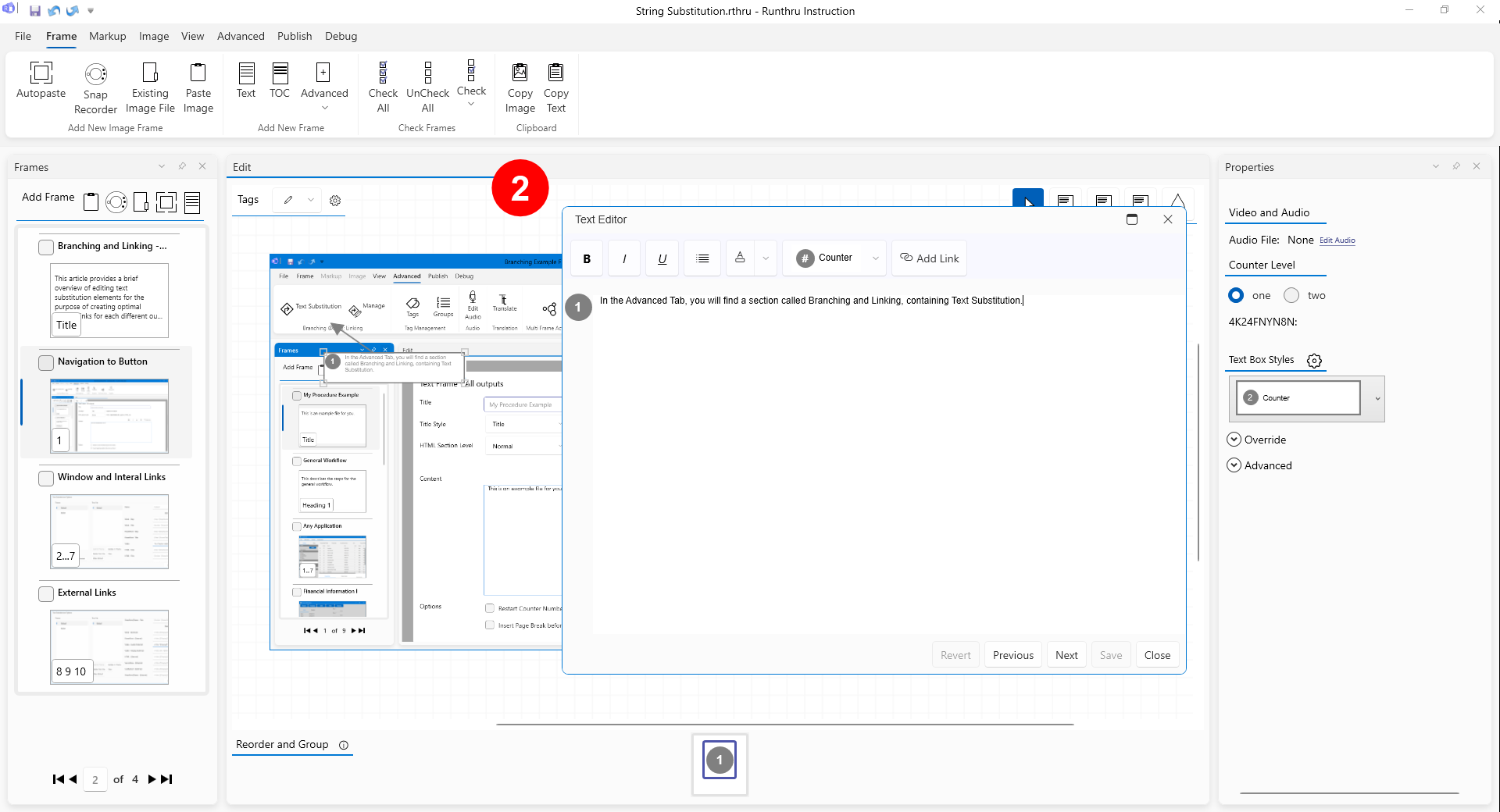Click the Edit Audio link
Viewport: 1500px width, 812px height.
tap(1337, 240)
